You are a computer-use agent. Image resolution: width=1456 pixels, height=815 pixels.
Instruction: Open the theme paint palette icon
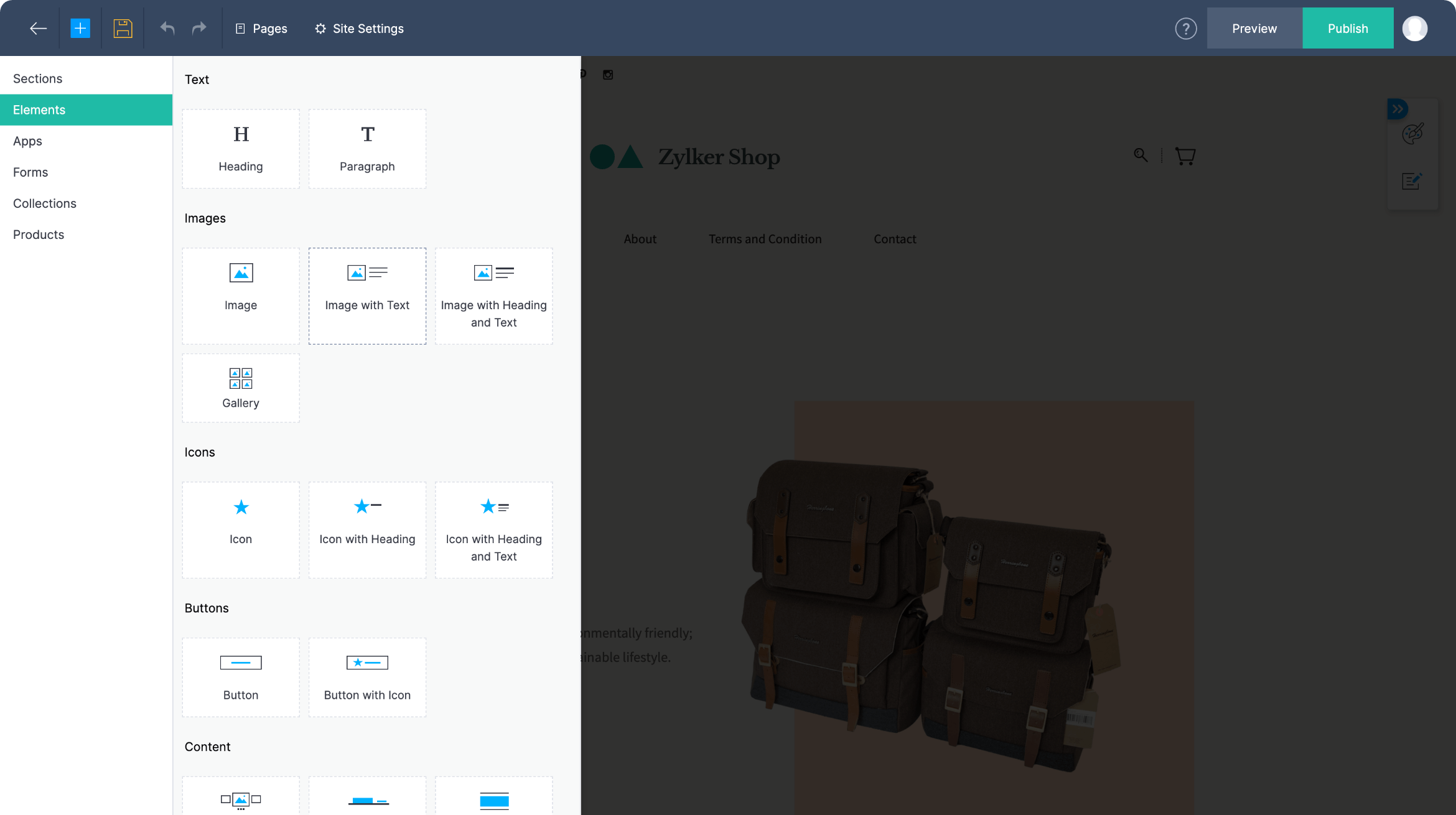pos(1412,134)
